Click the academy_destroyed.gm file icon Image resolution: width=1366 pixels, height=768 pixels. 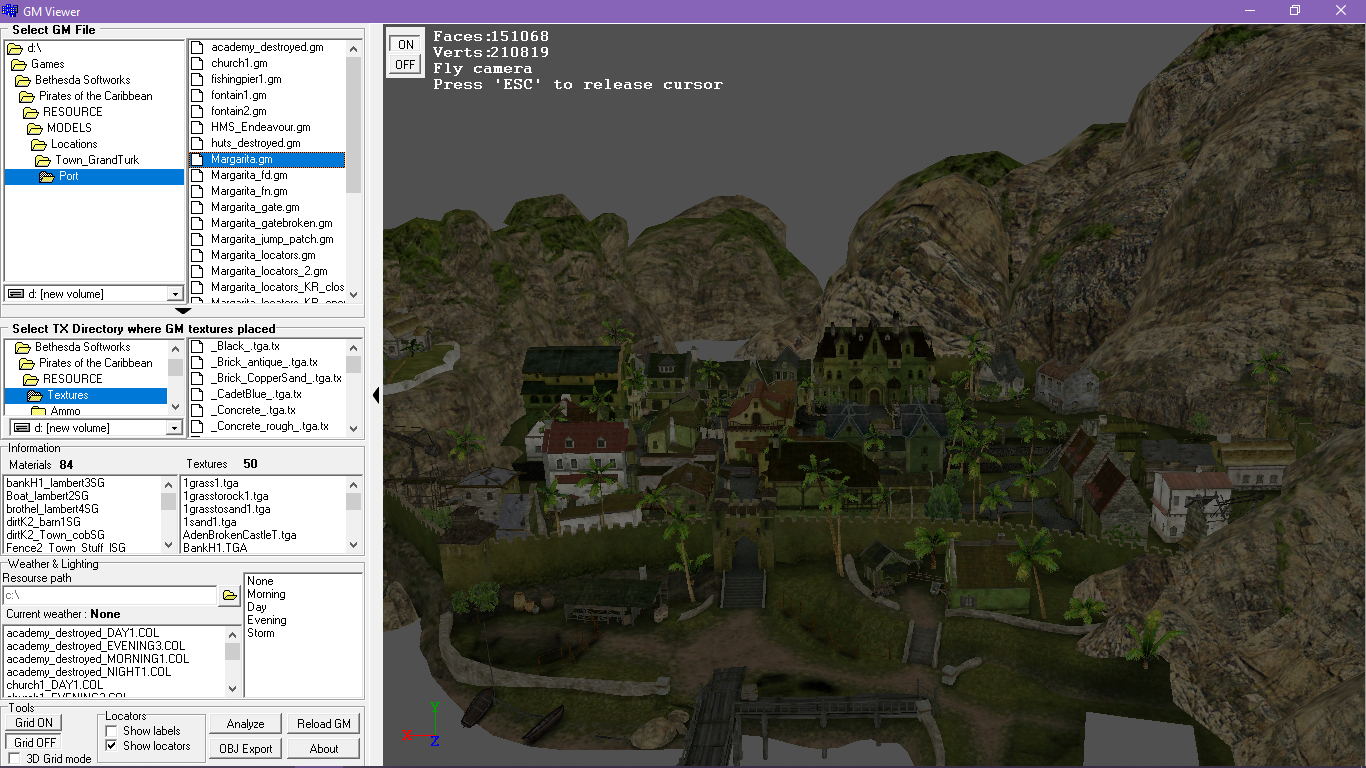click(x=197, y=47)
